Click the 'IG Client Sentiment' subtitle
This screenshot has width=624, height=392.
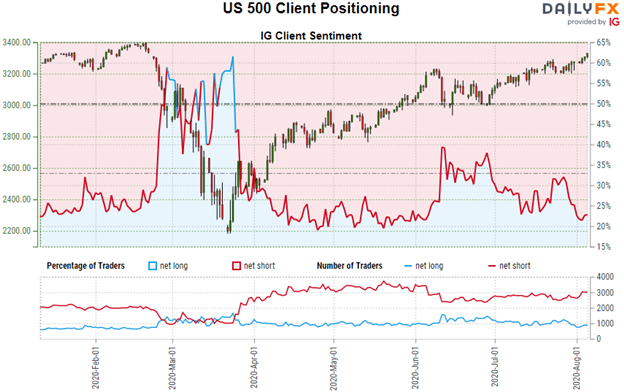tap(311, 36)
